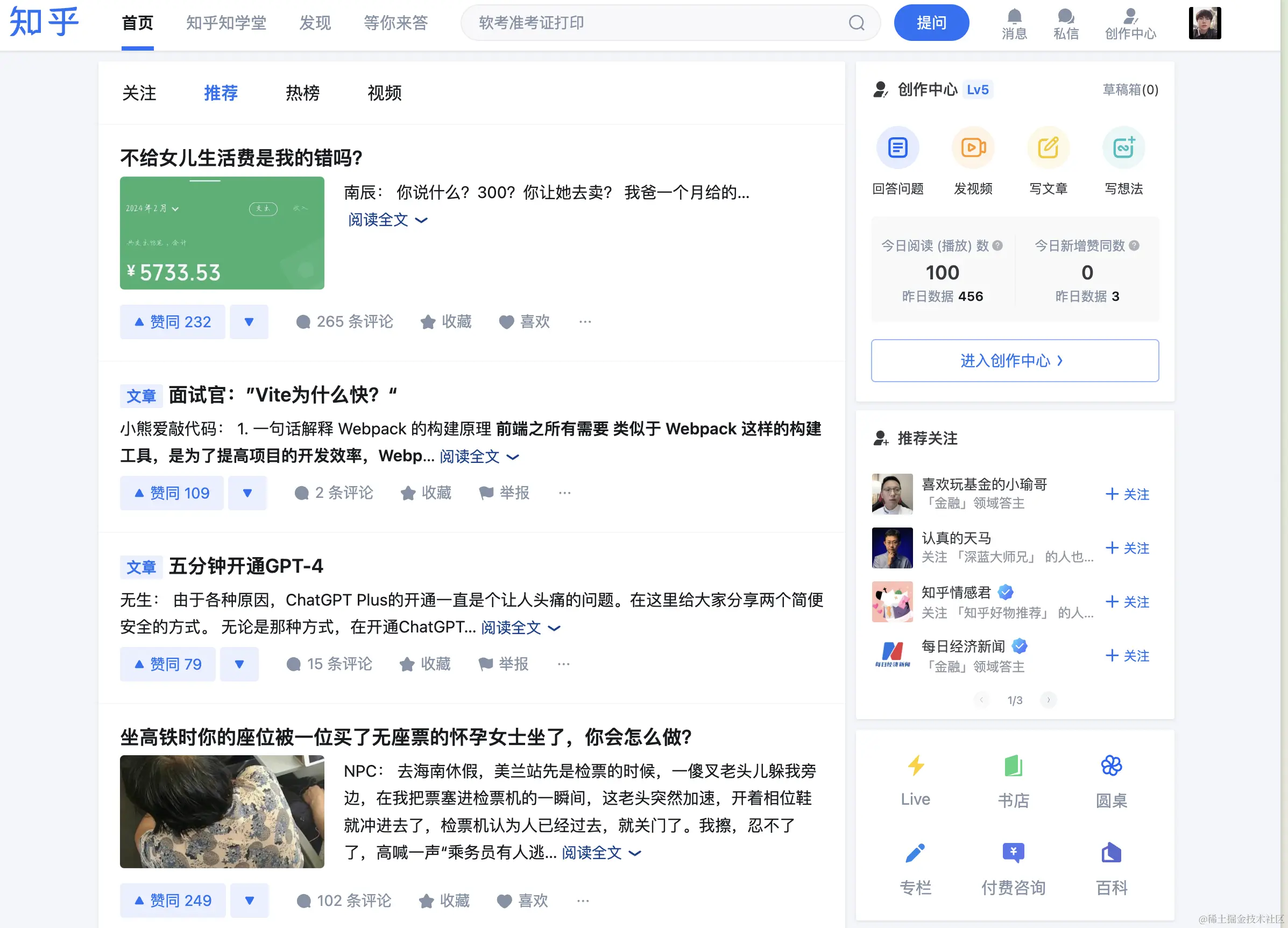Open more options on Vite article
The height and width of the screenshot is (928, 1288).
(x=564, y=493)
